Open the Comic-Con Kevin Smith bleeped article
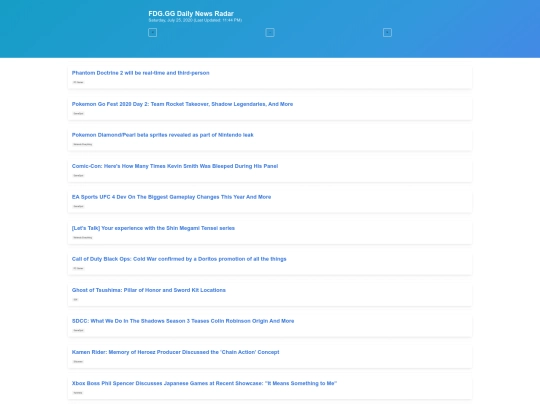Screen dimensions: 540x405 click(175, 166)
